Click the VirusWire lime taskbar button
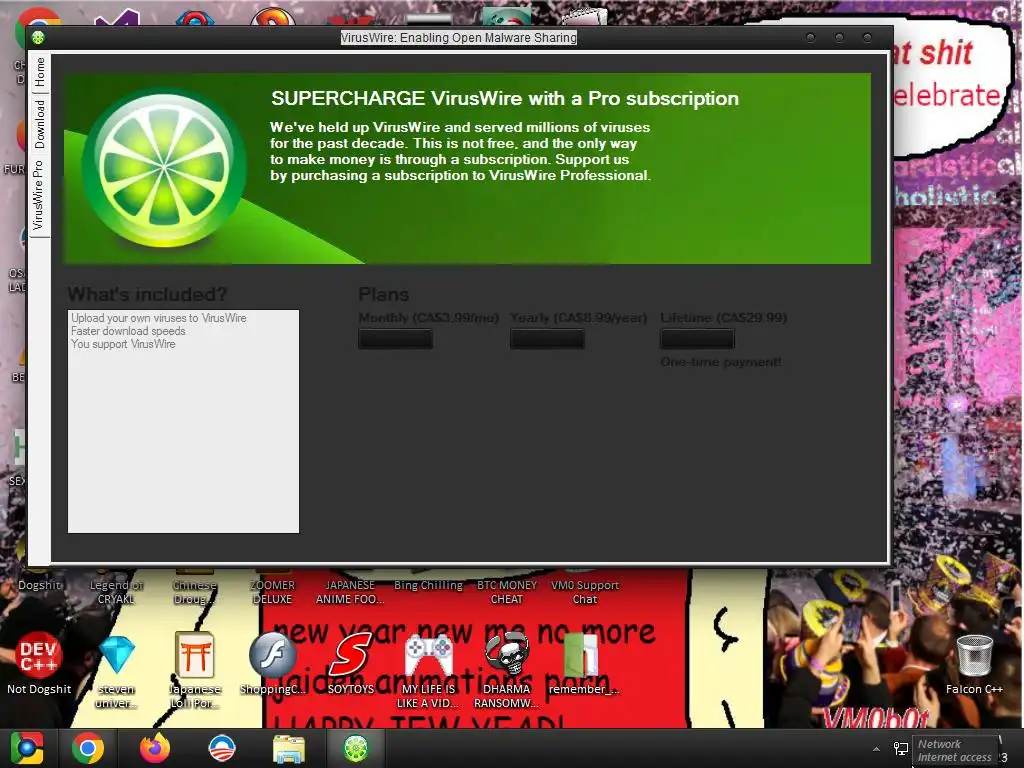 tap(356, 748)
